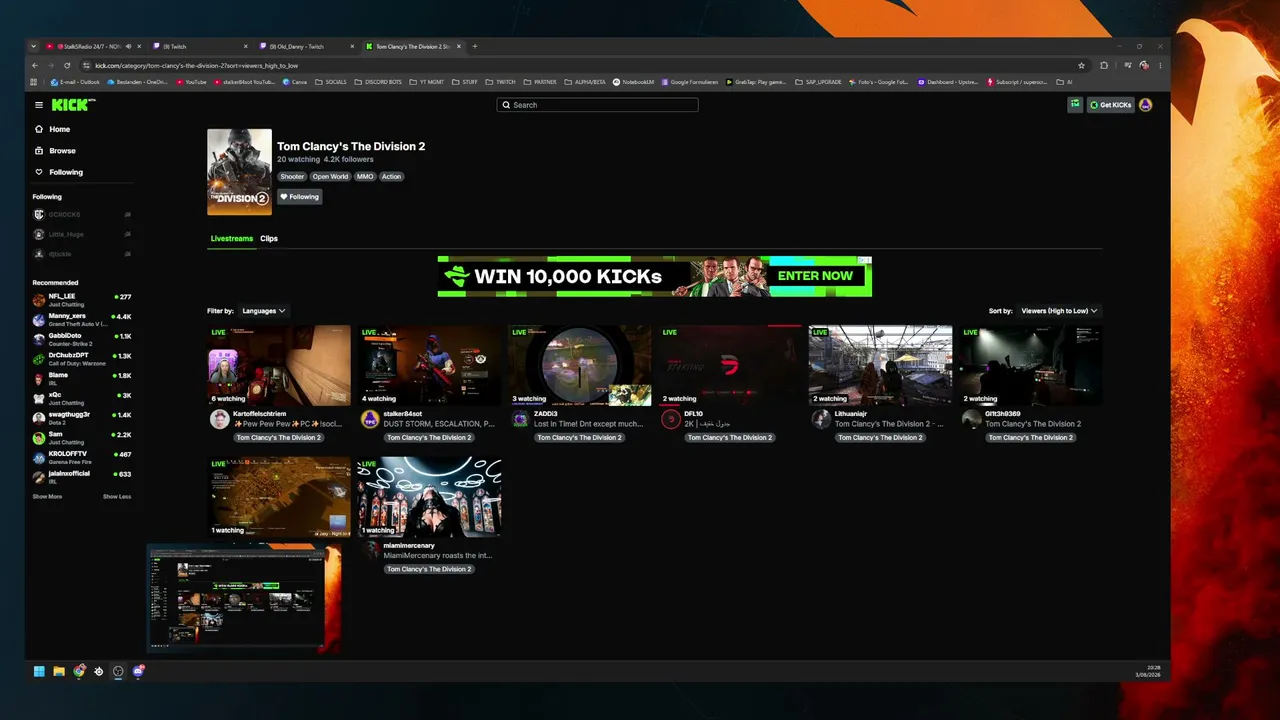1280x720 pixels.
Task: Open NFL_LEE's avatar in Recommended
Action: pyautogui.click(x=39, y=300)
